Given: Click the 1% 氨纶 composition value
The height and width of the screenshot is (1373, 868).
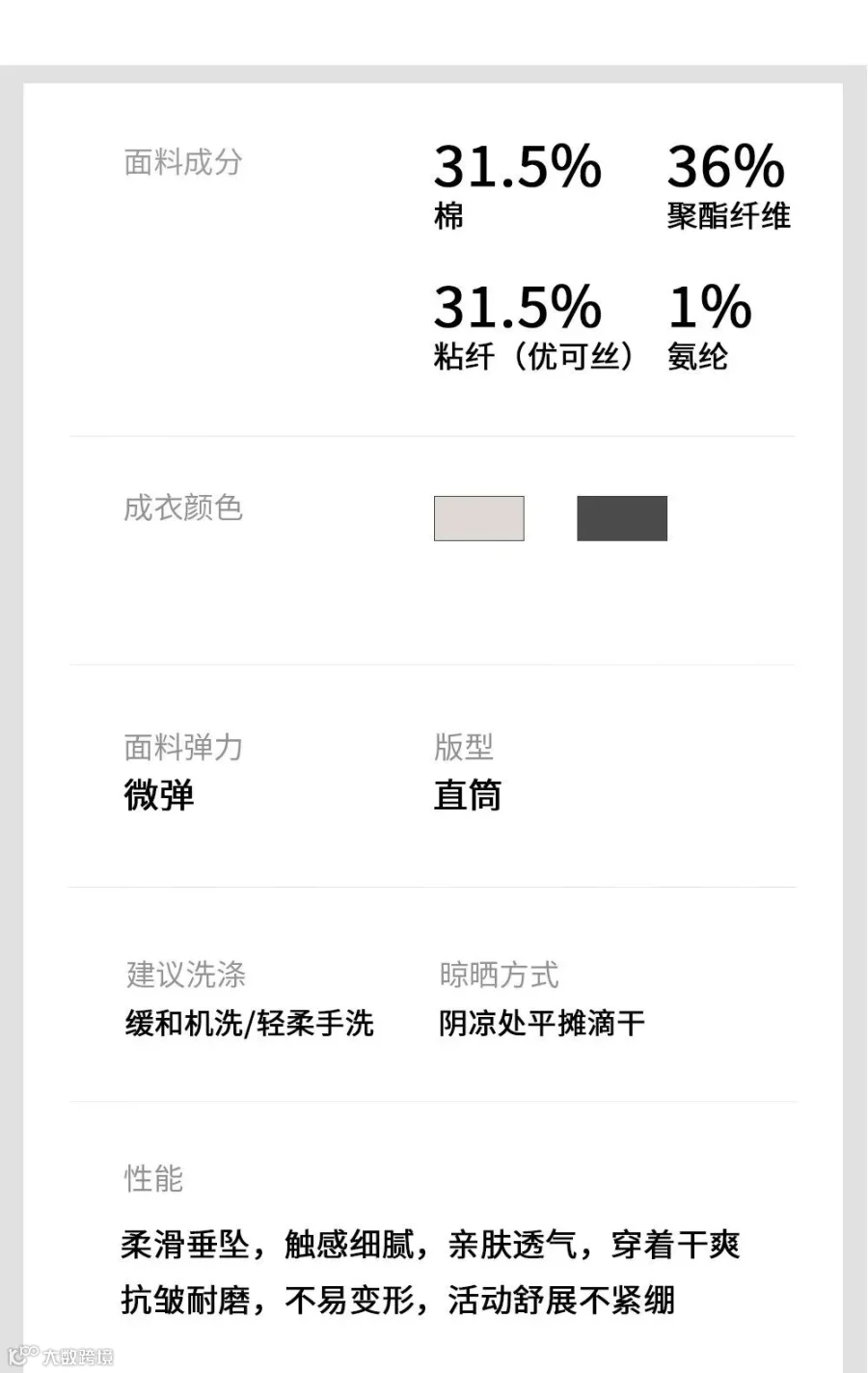Looking at the screenshot, I should pos(710,327).
